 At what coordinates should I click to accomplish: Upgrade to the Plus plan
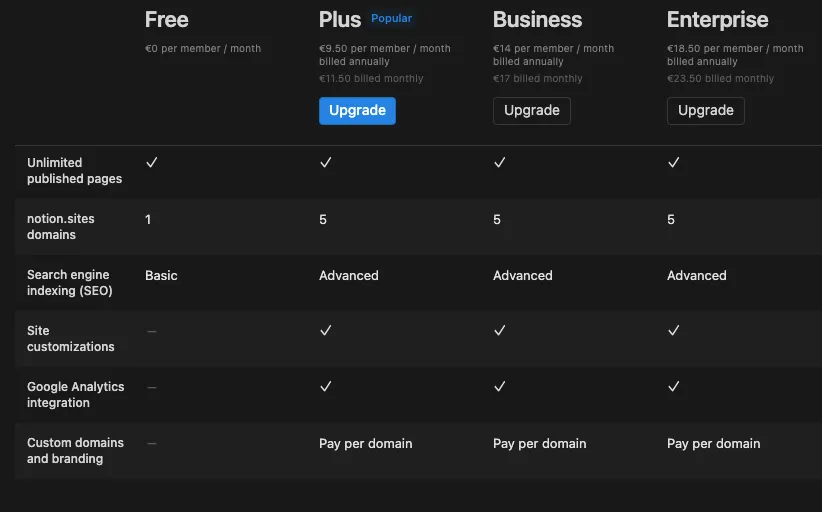click(357, 111)
